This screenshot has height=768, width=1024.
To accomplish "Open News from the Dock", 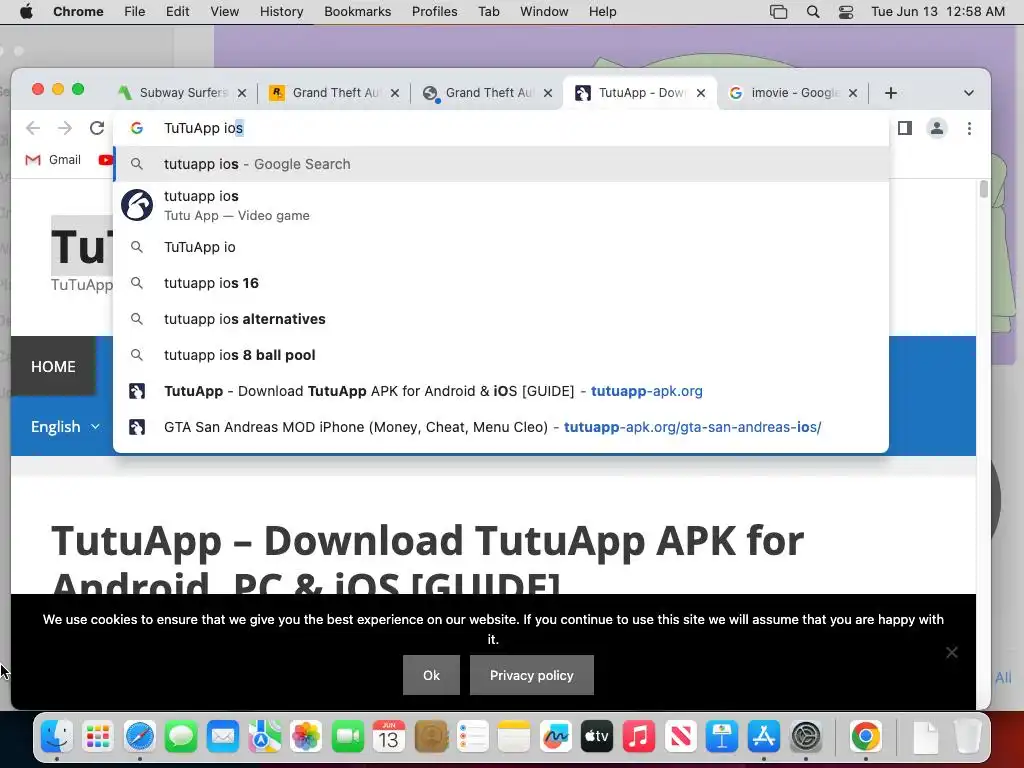I will click(x=680, y=737).
